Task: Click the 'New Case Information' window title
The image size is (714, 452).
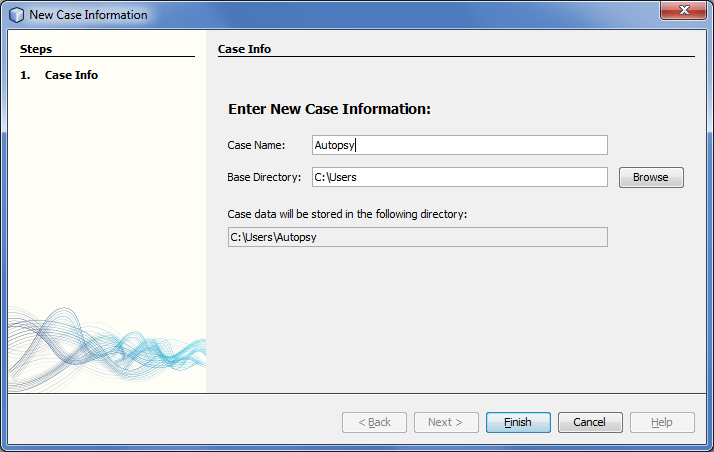Action: [88, 15]
